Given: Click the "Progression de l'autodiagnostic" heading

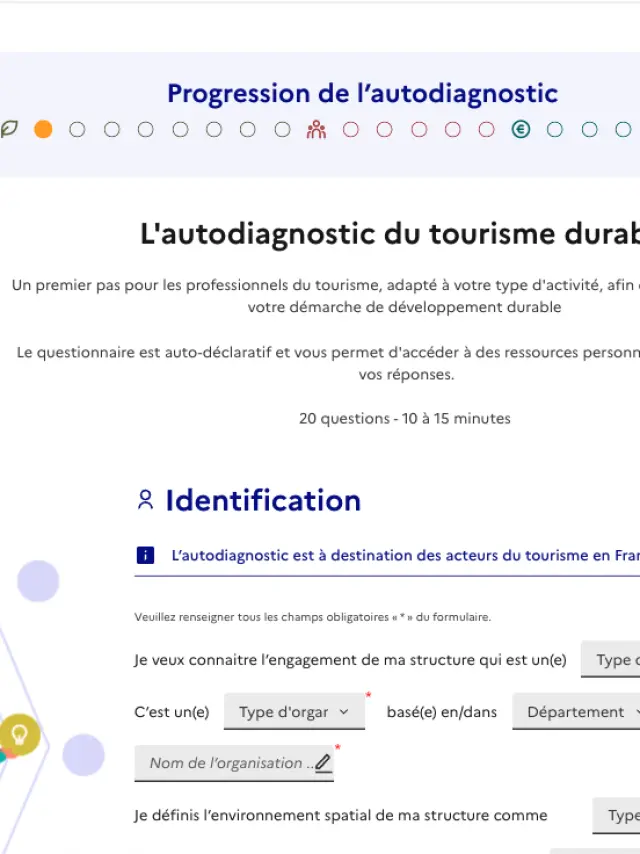Looking at the screenshot, I should pos(362,94).
